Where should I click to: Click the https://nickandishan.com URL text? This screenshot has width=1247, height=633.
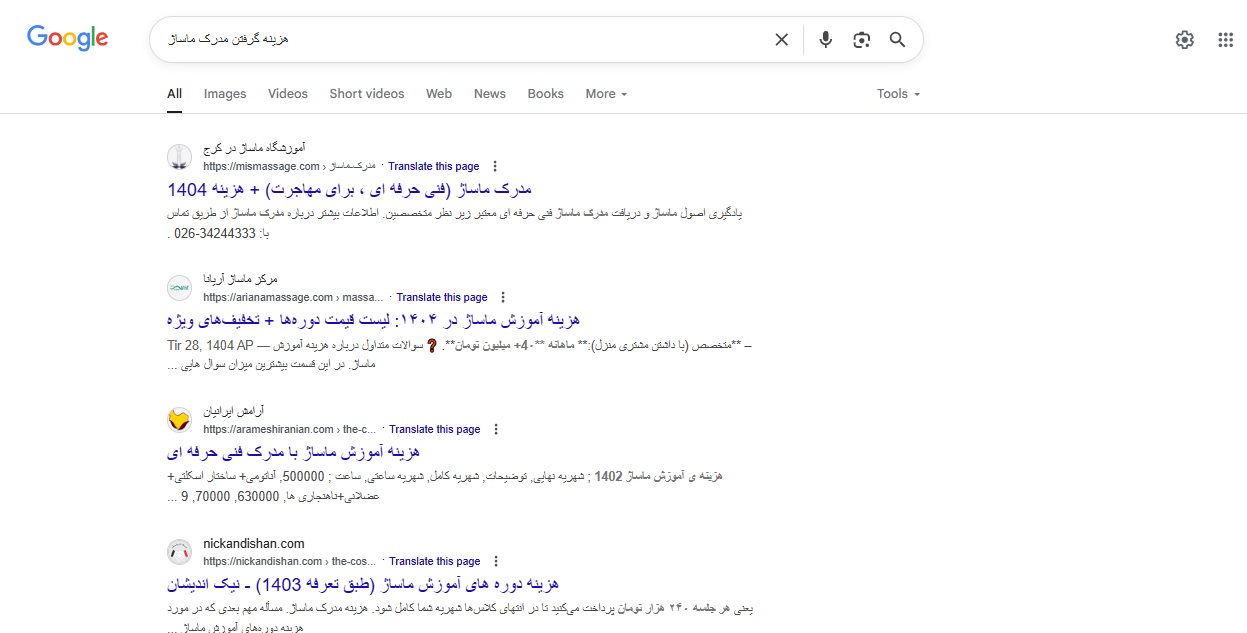tap(263, 561)
